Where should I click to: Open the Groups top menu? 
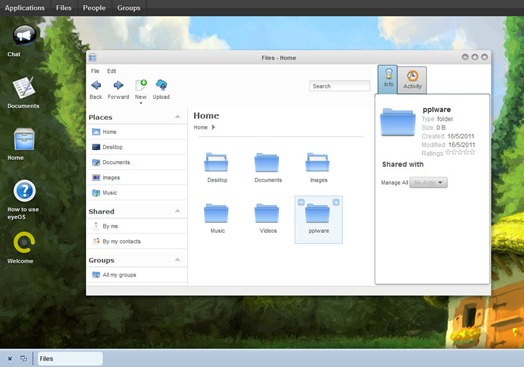point(129,8)
